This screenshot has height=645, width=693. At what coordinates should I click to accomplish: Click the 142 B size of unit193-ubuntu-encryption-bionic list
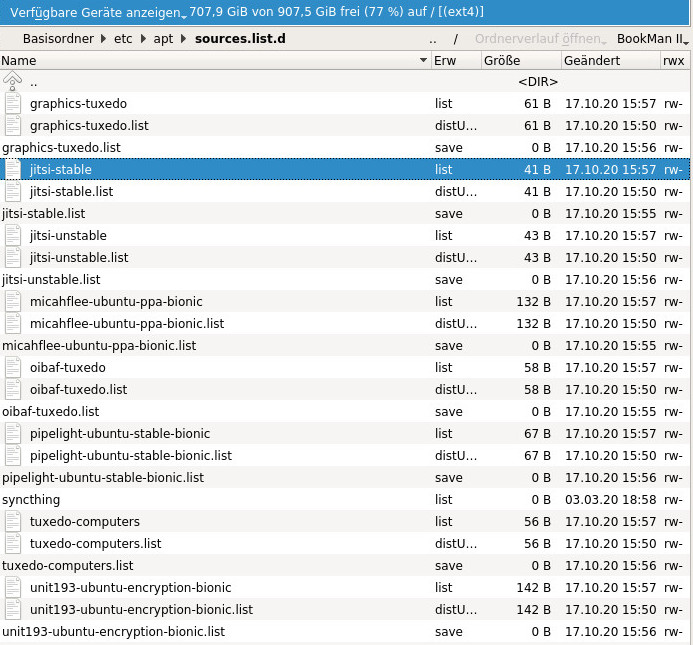tap(533, 587)
